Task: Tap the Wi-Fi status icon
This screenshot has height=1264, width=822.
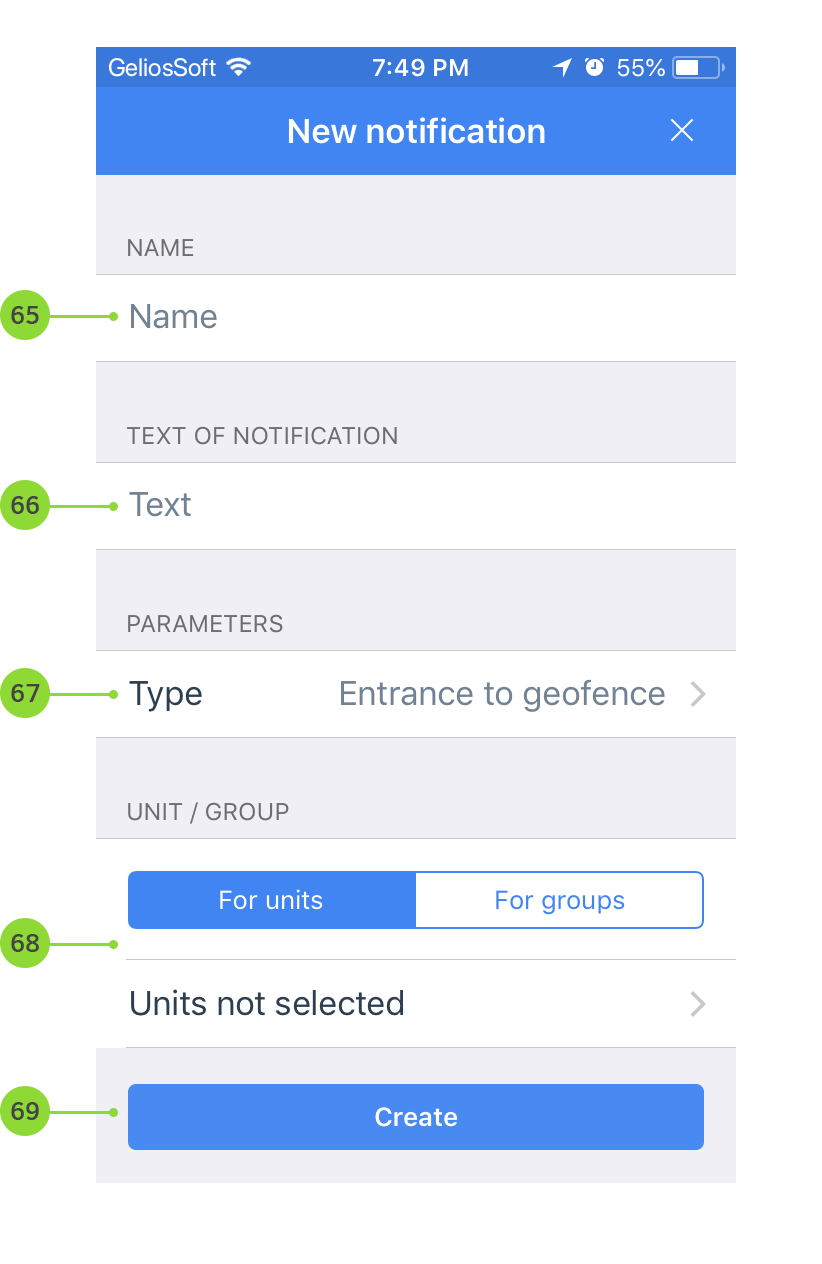Action: click(x=238, y=68)
